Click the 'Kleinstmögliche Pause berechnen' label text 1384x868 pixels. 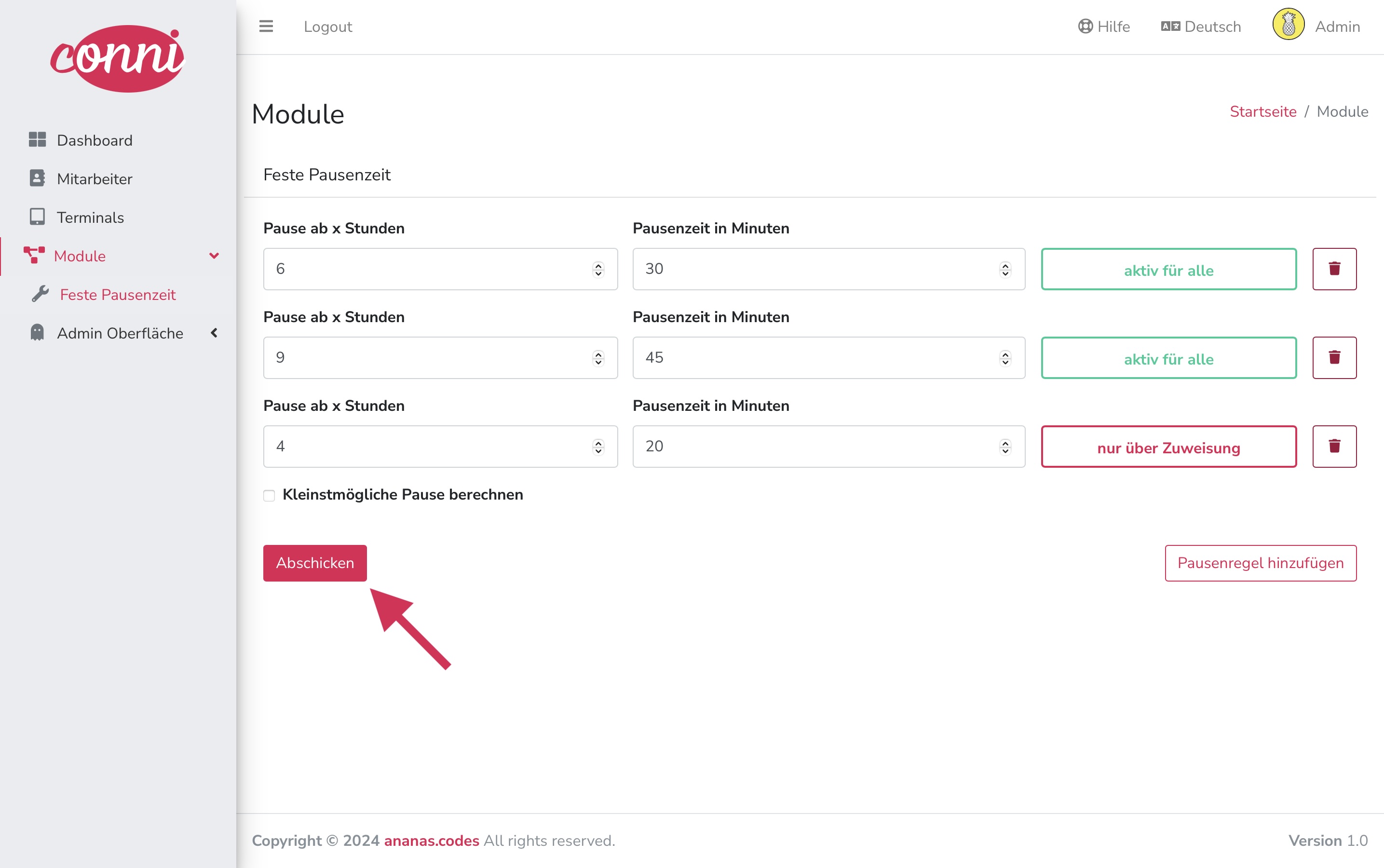coord(403,494)
